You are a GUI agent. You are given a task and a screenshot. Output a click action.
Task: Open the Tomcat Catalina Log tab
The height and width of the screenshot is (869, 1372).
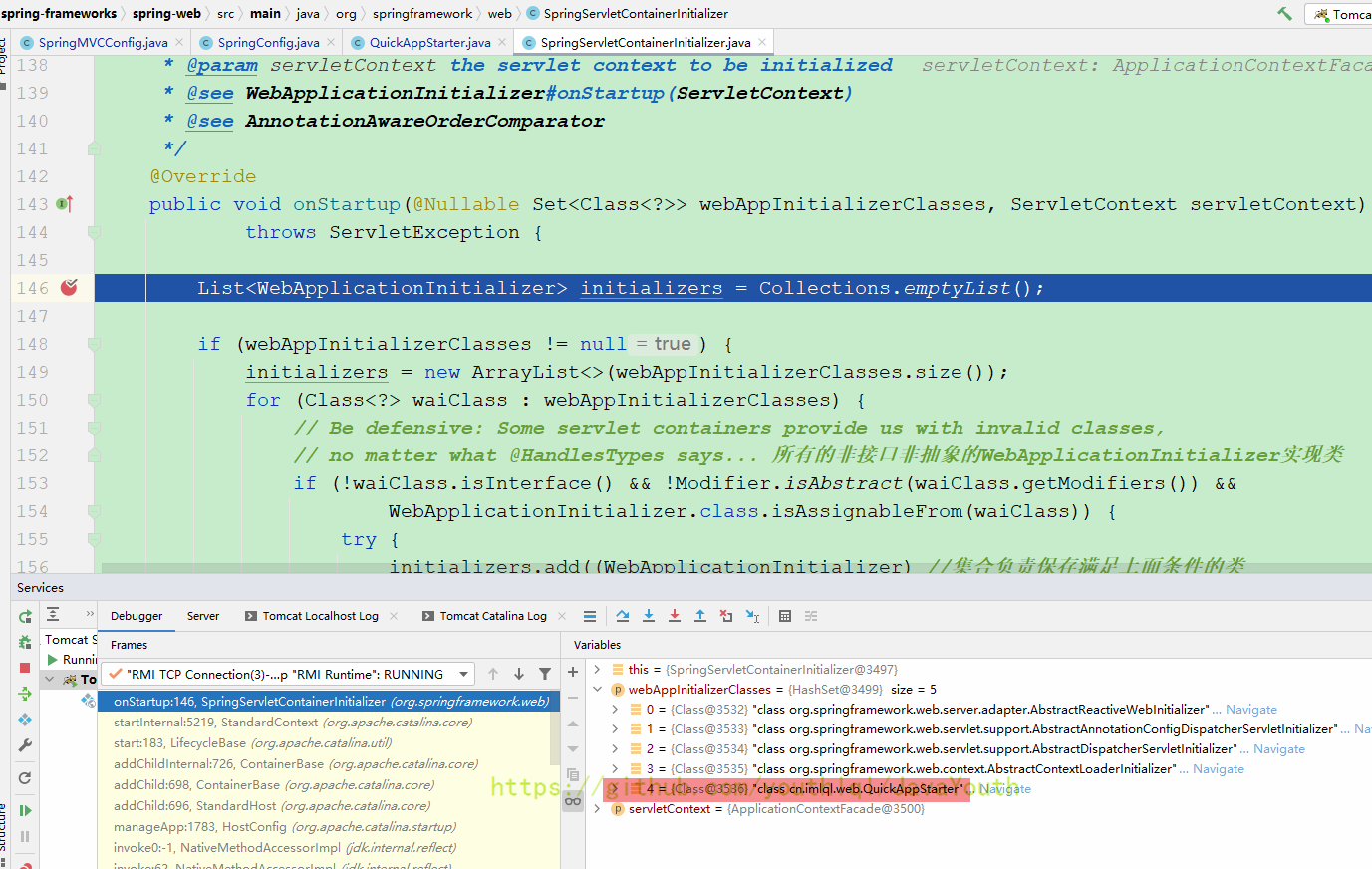(x=492, y=616)
